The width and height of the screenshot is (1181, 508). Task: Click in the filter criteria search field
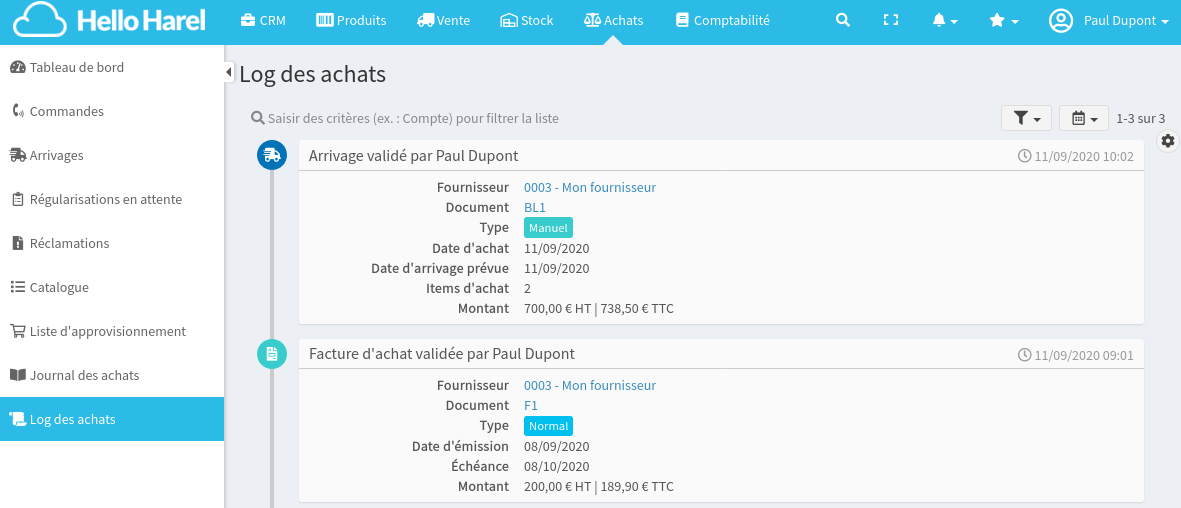412,118
